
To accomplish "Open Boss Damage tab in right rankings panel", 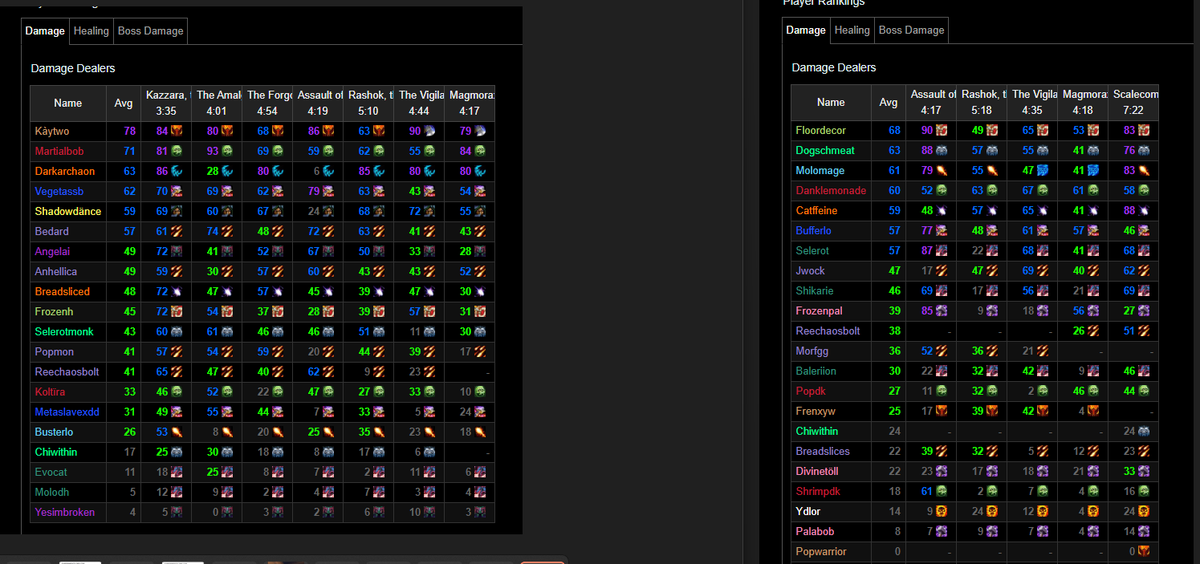I will 911,30.
